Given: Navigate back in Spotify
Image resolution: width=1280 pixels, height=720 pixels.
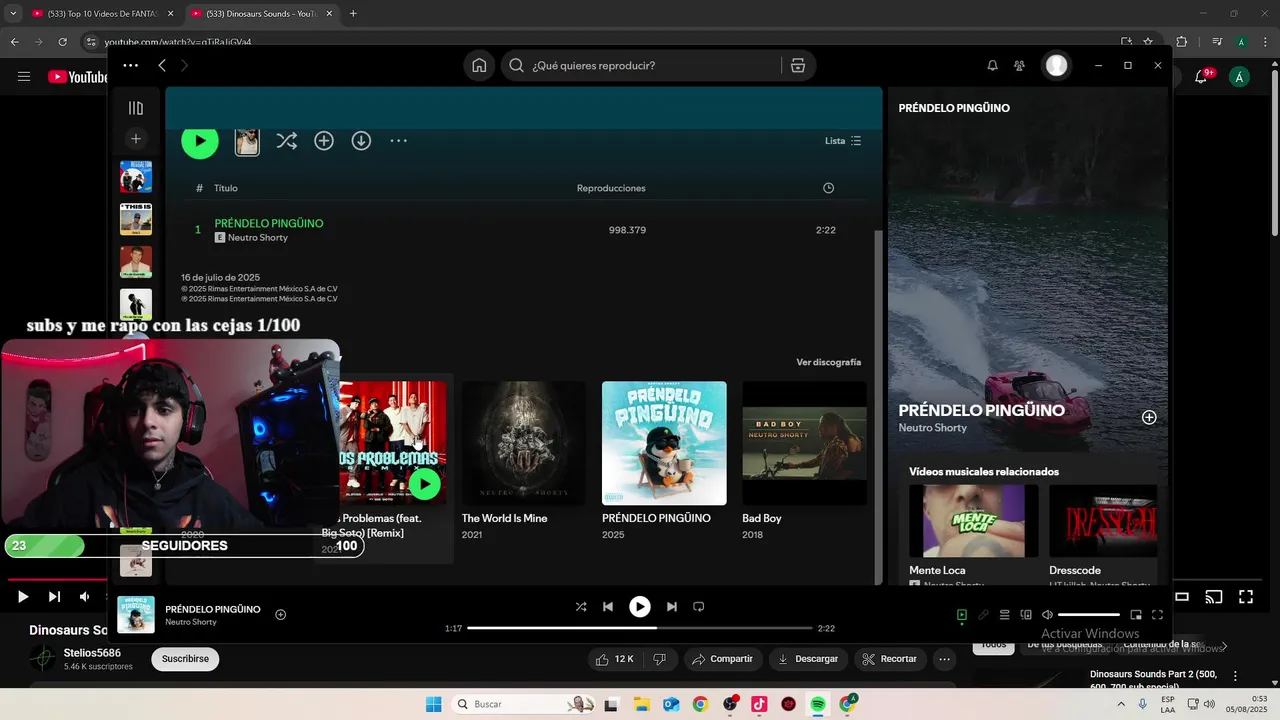Looking at the screenshot, I should [x=162, y=65].
